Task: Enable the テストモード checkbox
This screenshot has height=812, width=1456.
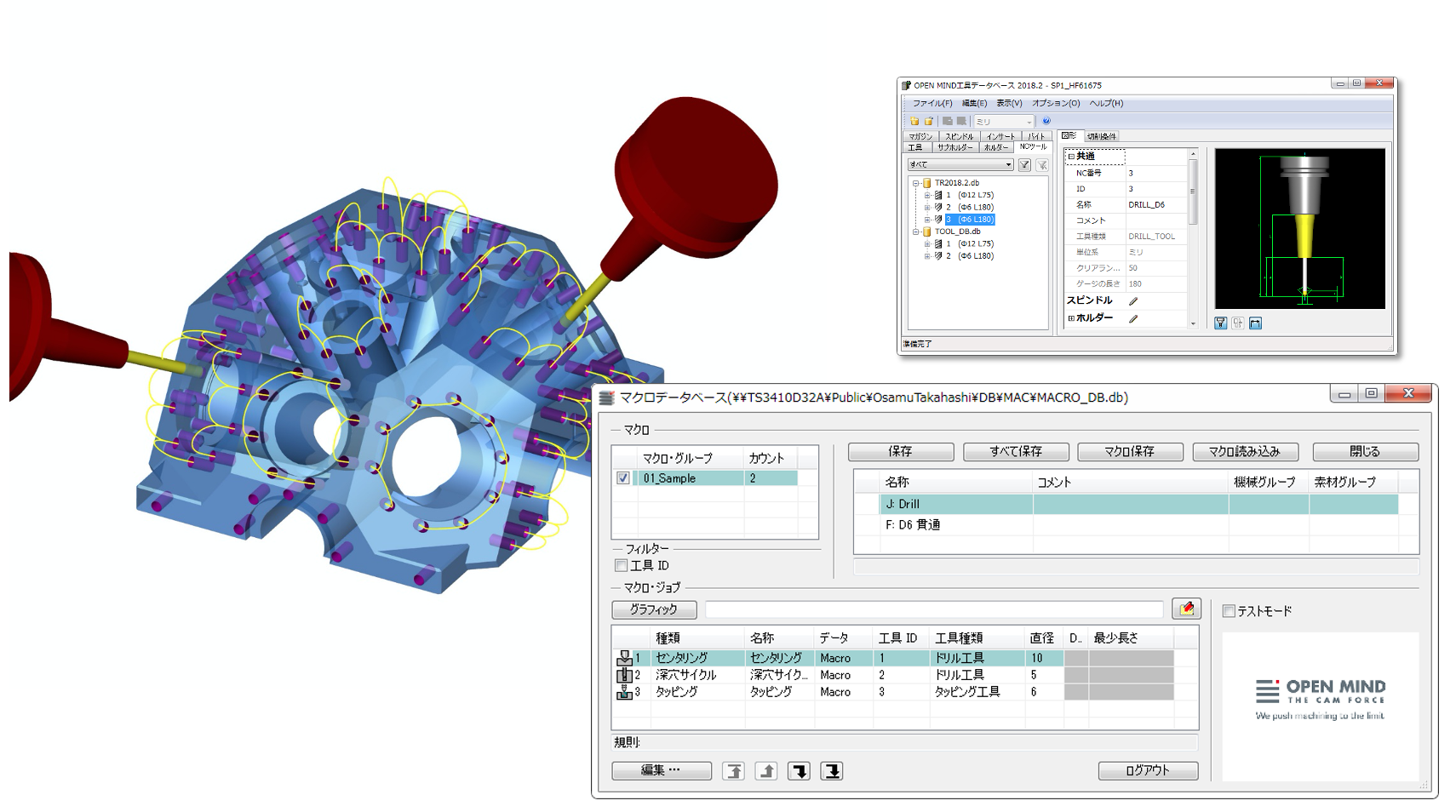Action: point(1229,611)
